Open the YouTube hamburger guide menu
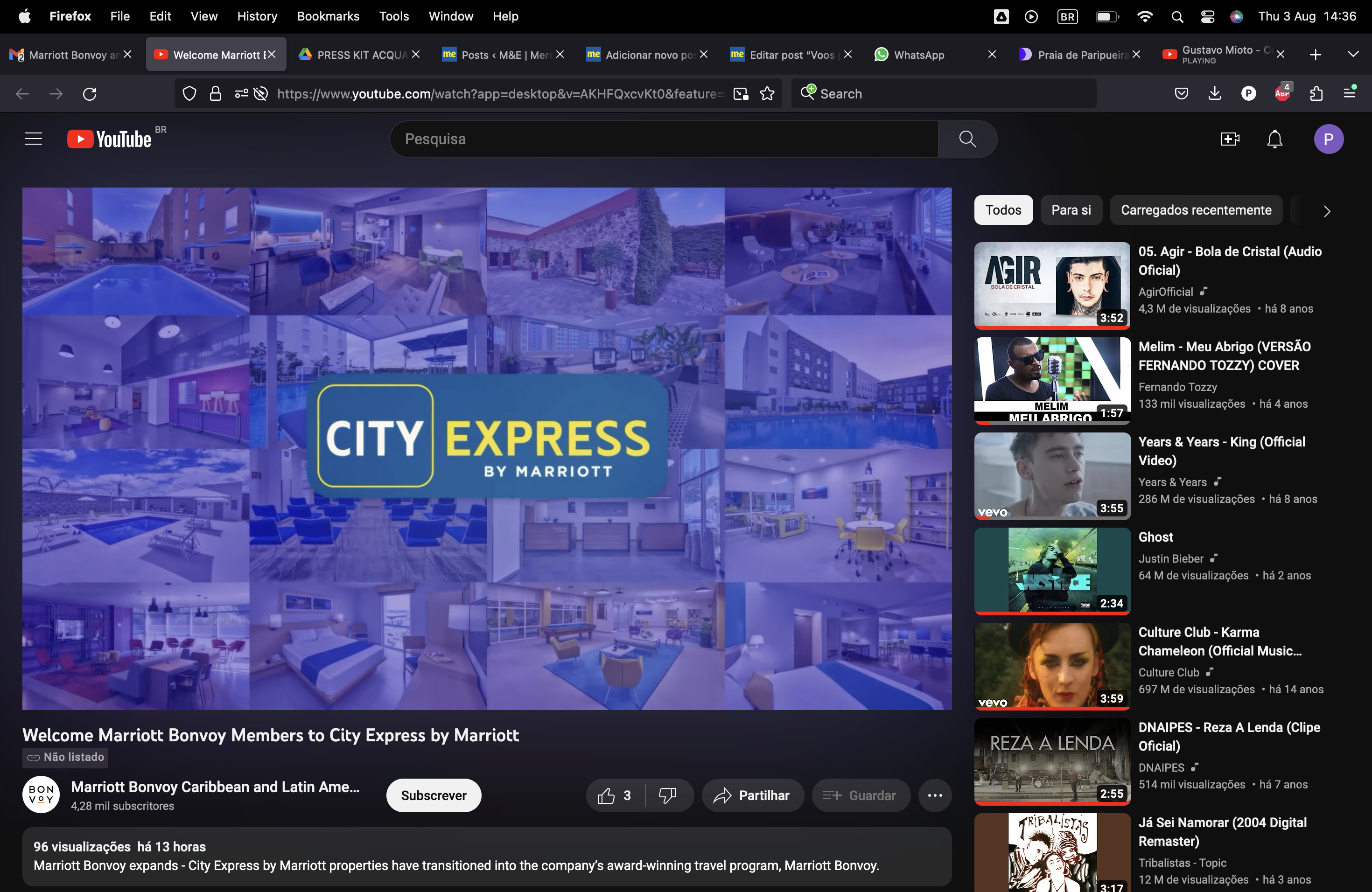The height and width of the screenshot is (892, 1372). point(34,139)
